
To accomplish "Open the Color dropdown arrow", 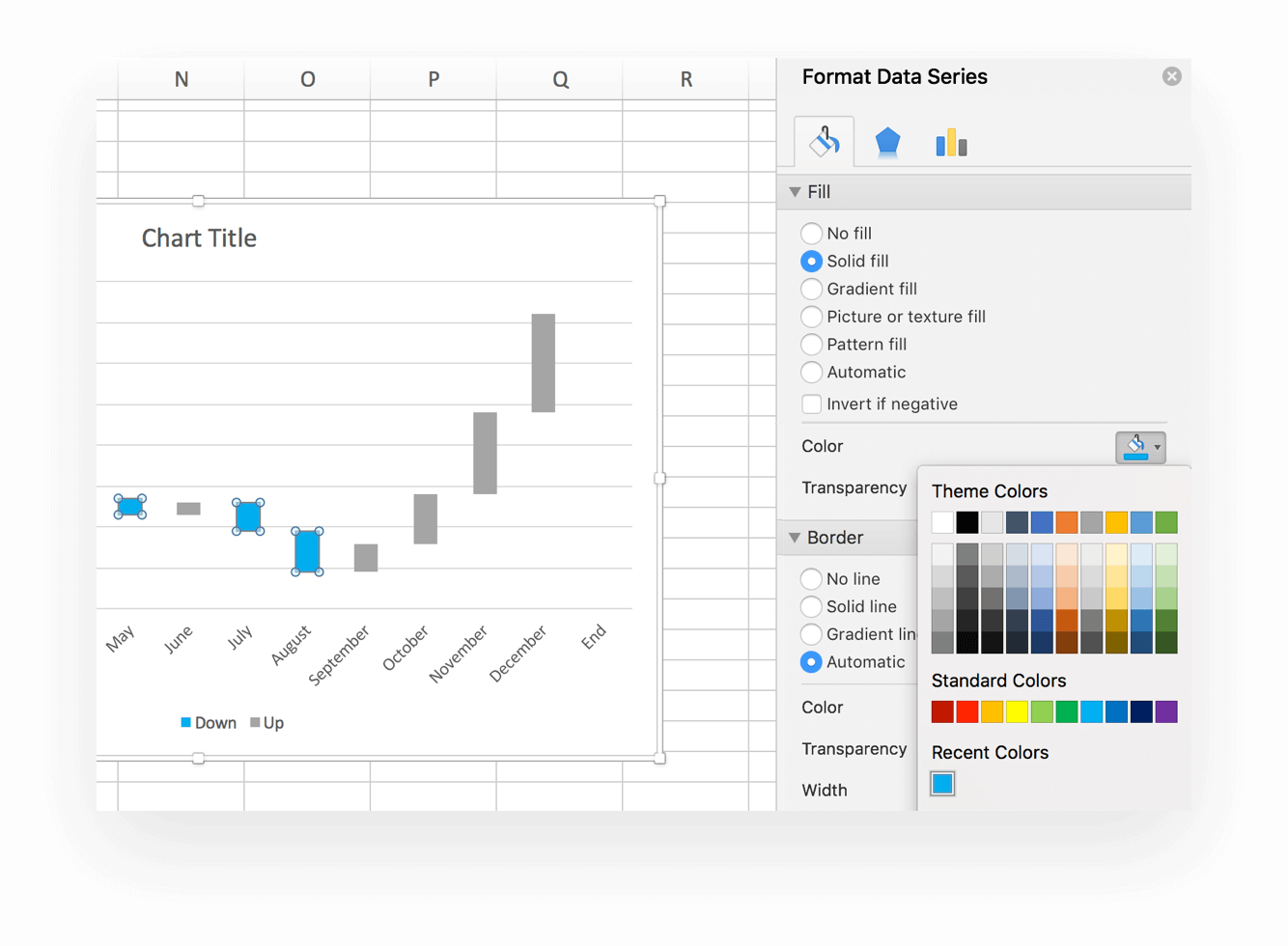I will coord(1155,447).
